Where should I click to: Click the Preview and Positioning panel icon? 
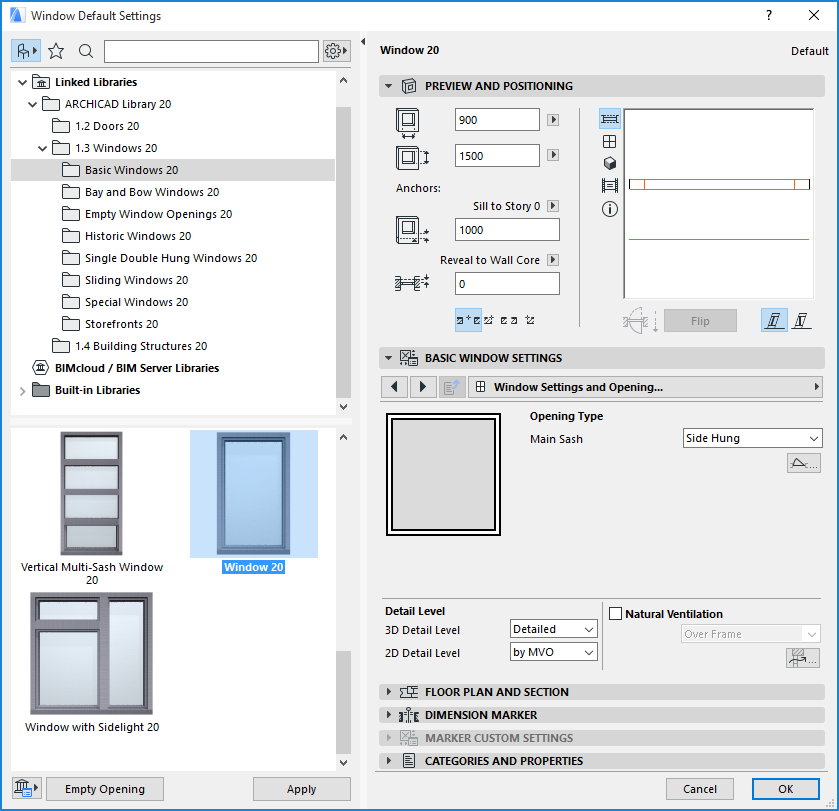pyautogui.click(x=410, y=86)
